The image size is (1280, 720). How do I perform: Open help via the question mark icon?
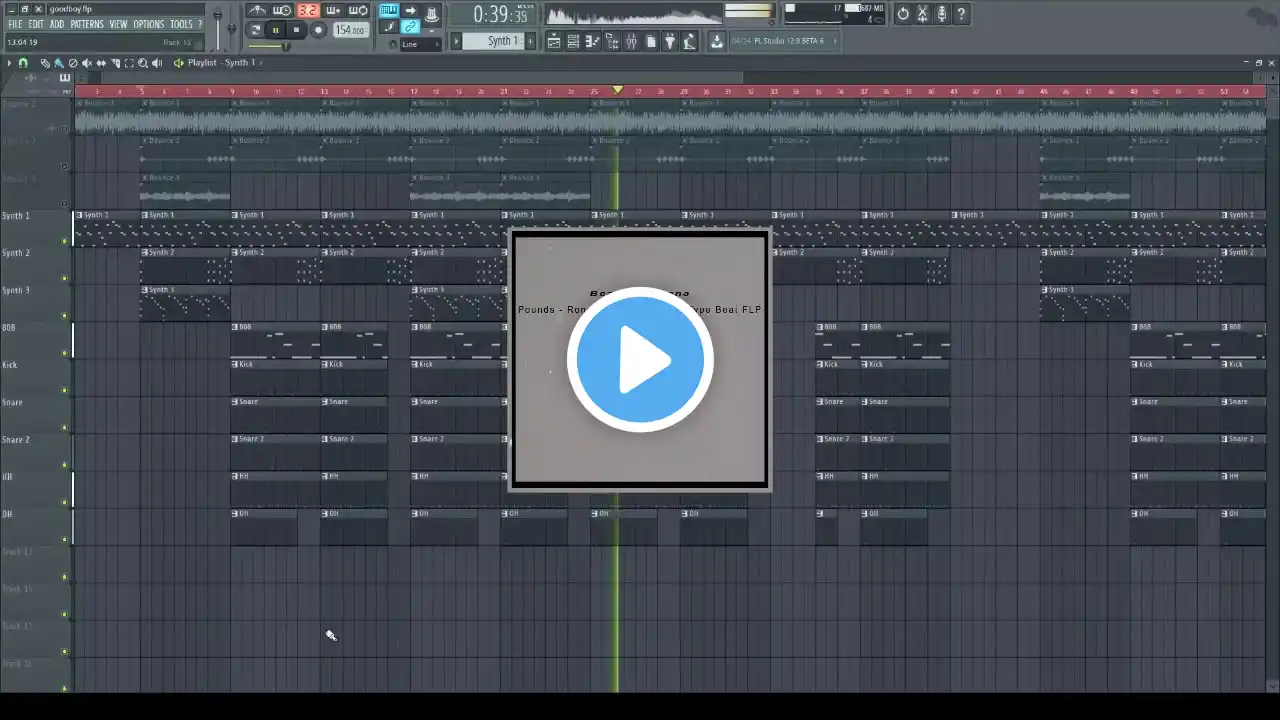pyautogui.click(x=961, y=14)
